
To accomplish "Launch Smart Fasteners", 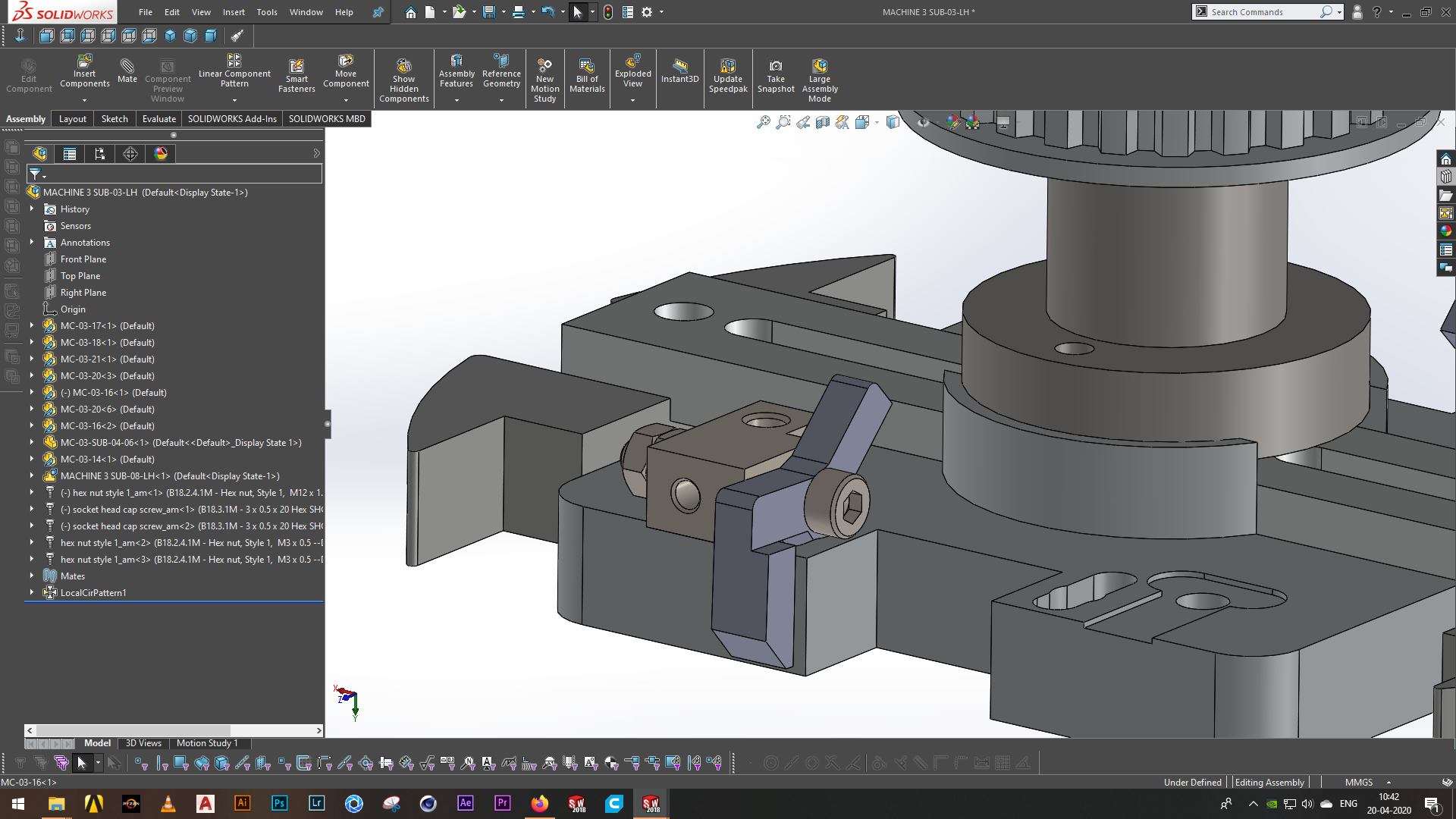I will pyautogui.click(x=297, y=77).
